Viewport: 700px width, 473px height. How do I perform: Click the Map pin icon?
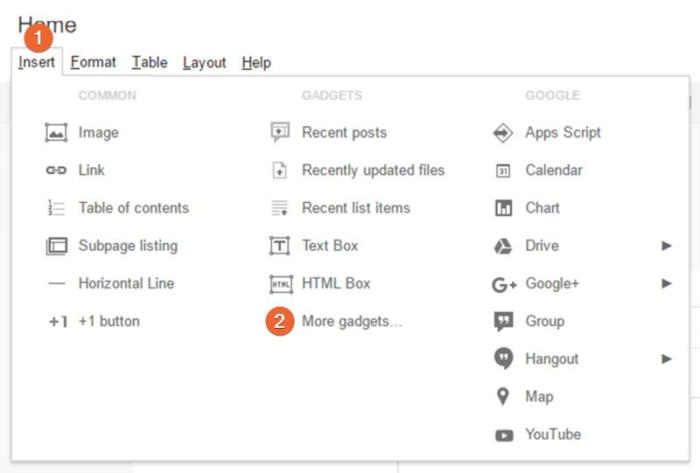504,397
